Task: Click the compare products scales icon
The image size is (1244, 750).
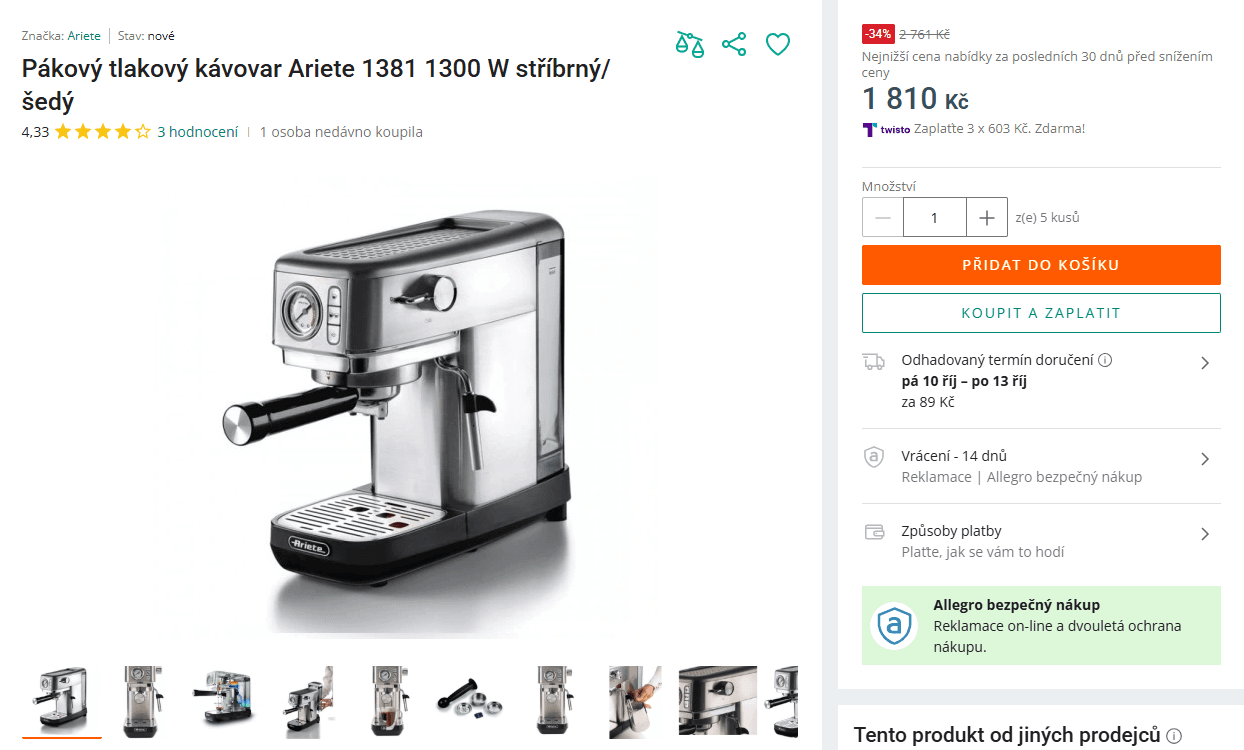Action: [689, 44]
